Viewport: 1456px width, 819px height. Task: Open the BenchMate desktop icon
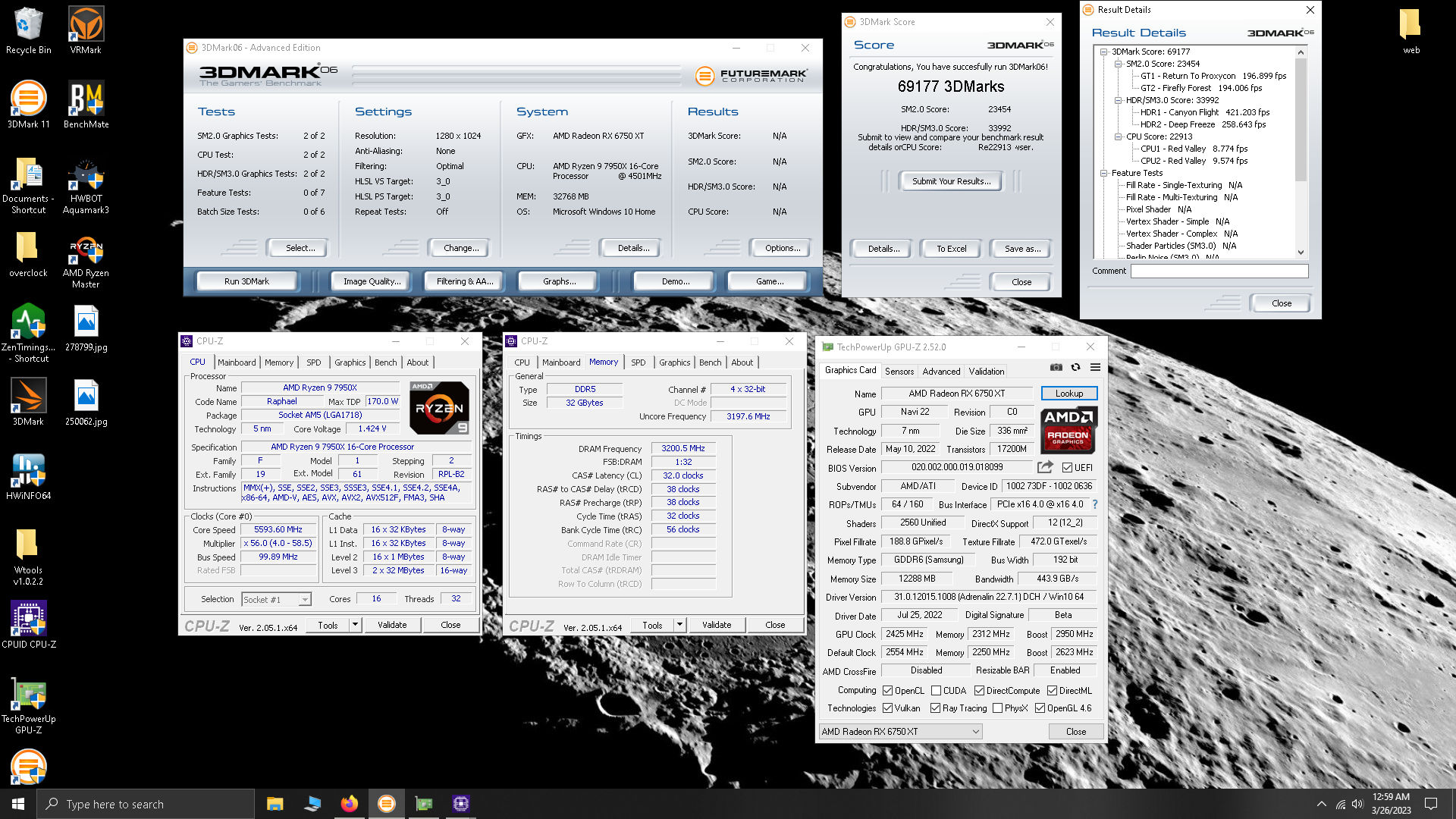coord(86,105)
